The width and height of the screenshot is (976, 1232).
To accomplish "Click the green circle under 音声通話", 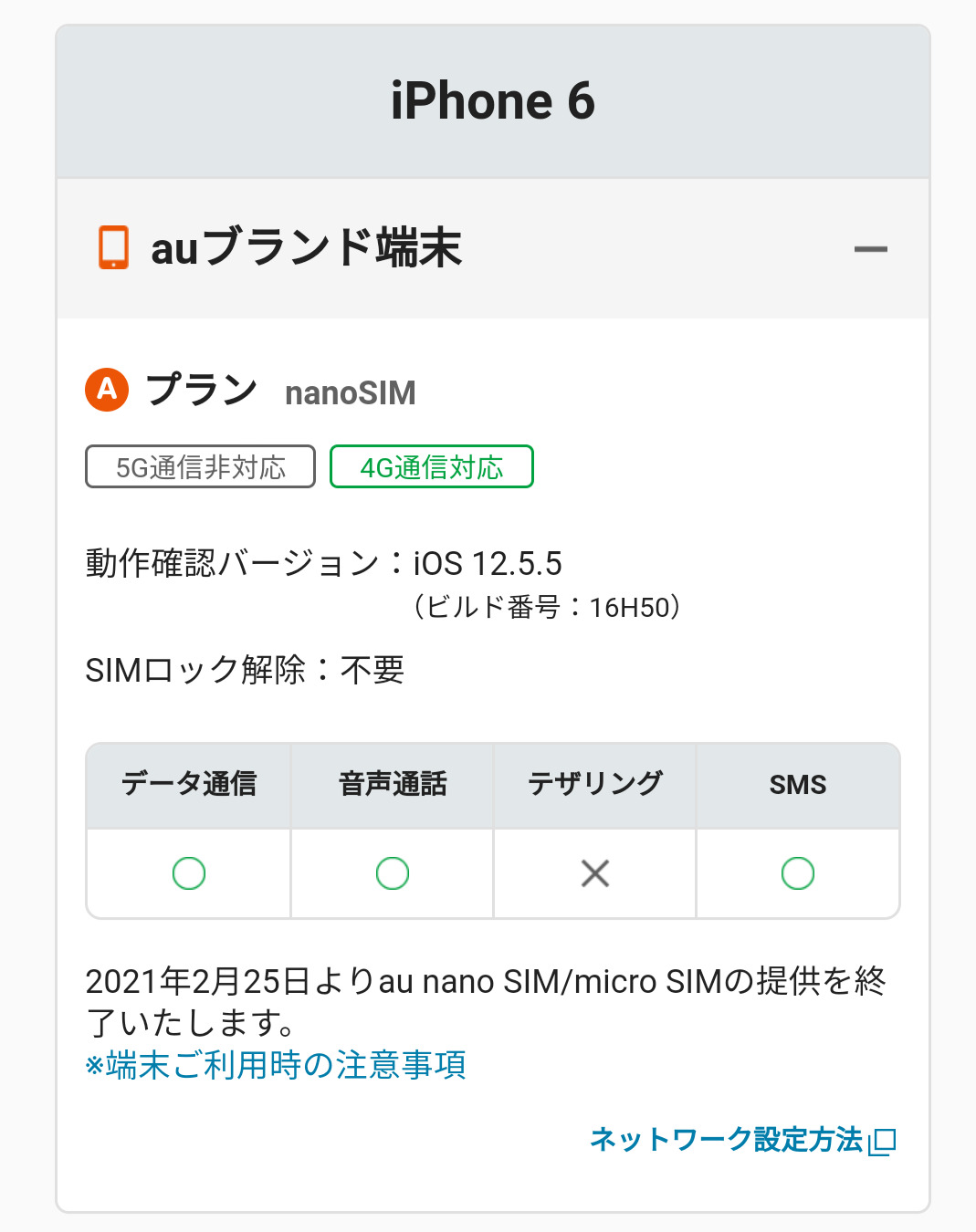I will click(x=393, y=873).
